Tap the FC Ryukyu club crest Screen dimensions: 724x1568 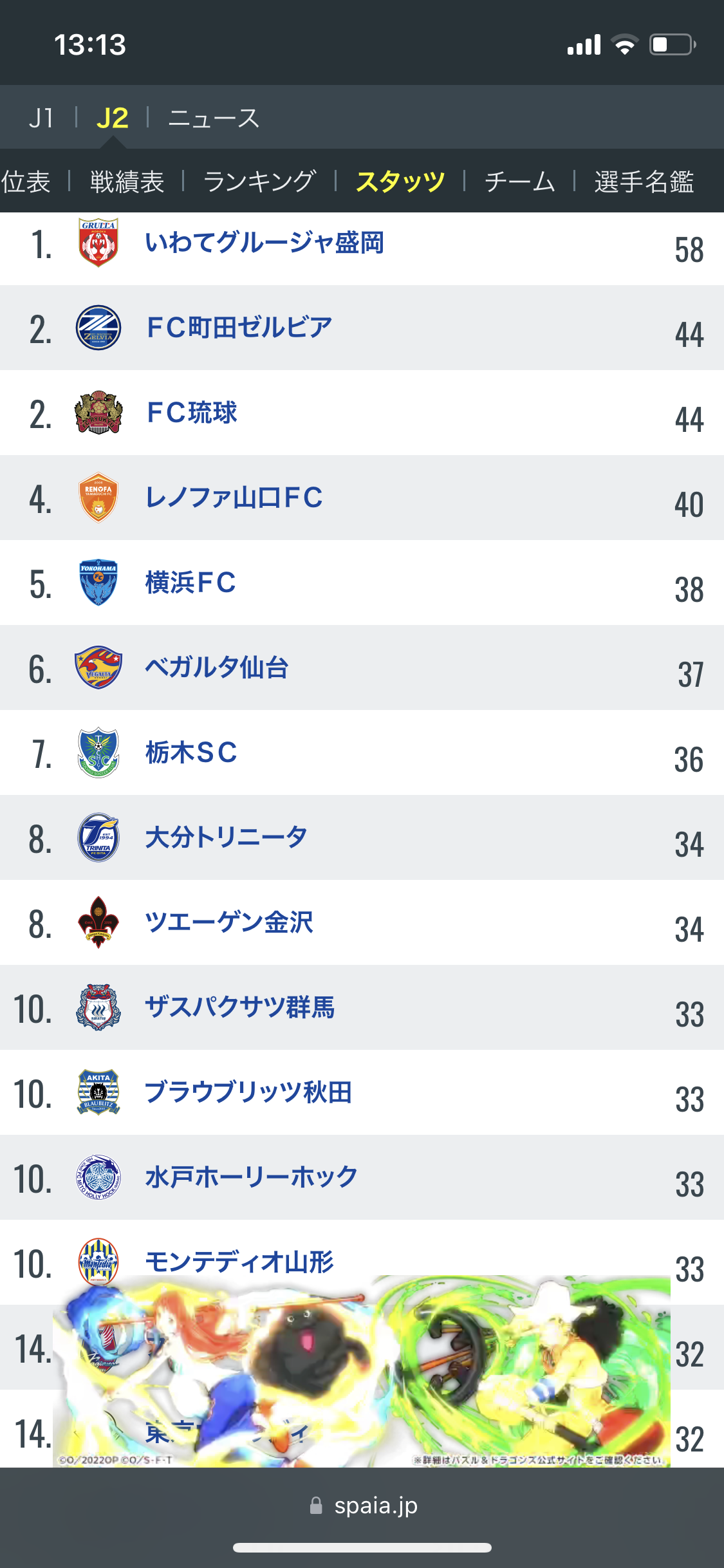point(98,413)
